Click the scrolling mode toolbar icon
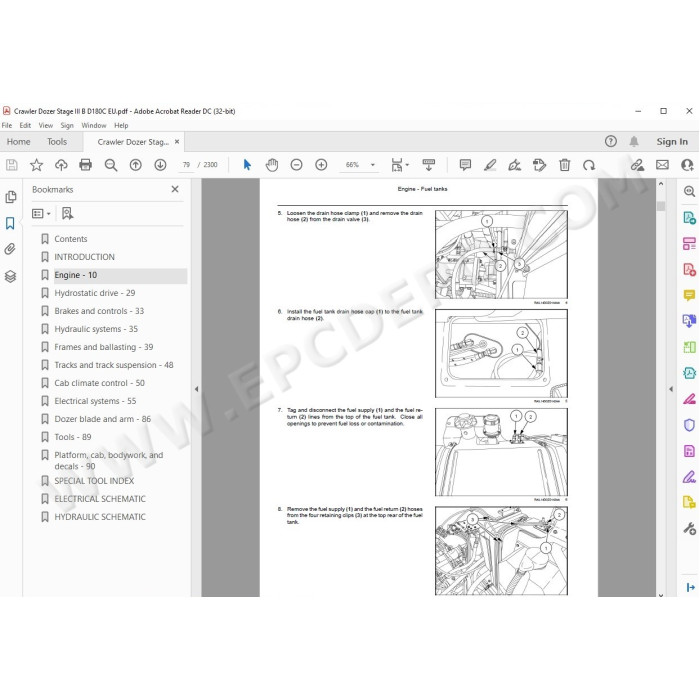Screen dimensions: 700x700 coord(429,165)
